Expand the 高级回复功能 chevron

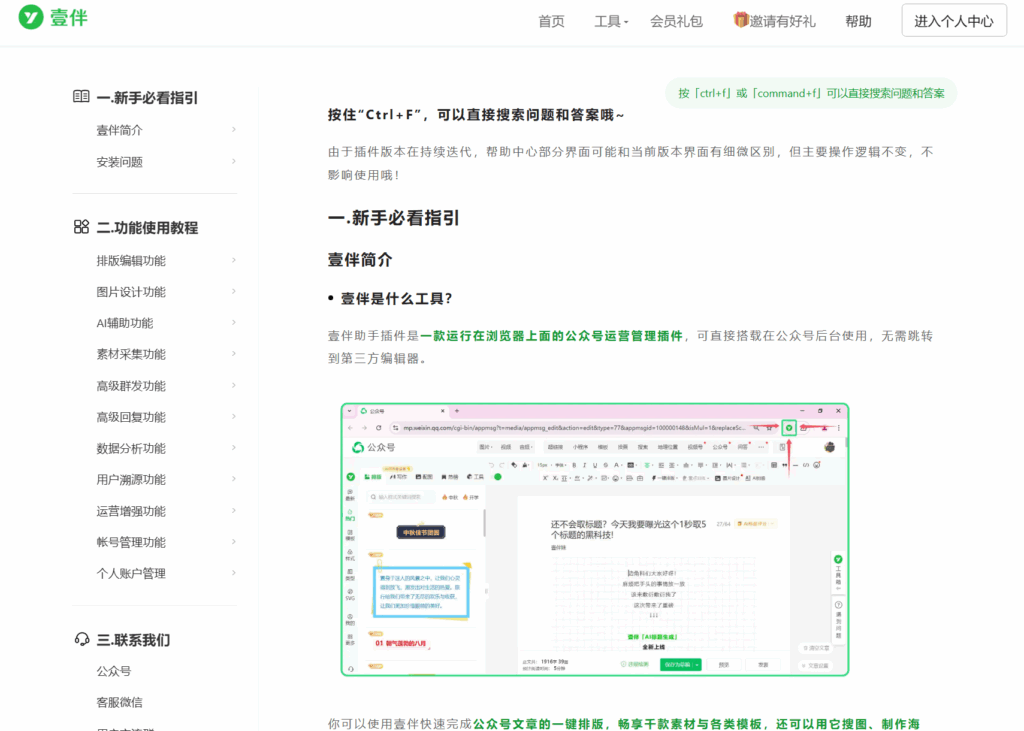click(x=234, y=417)
